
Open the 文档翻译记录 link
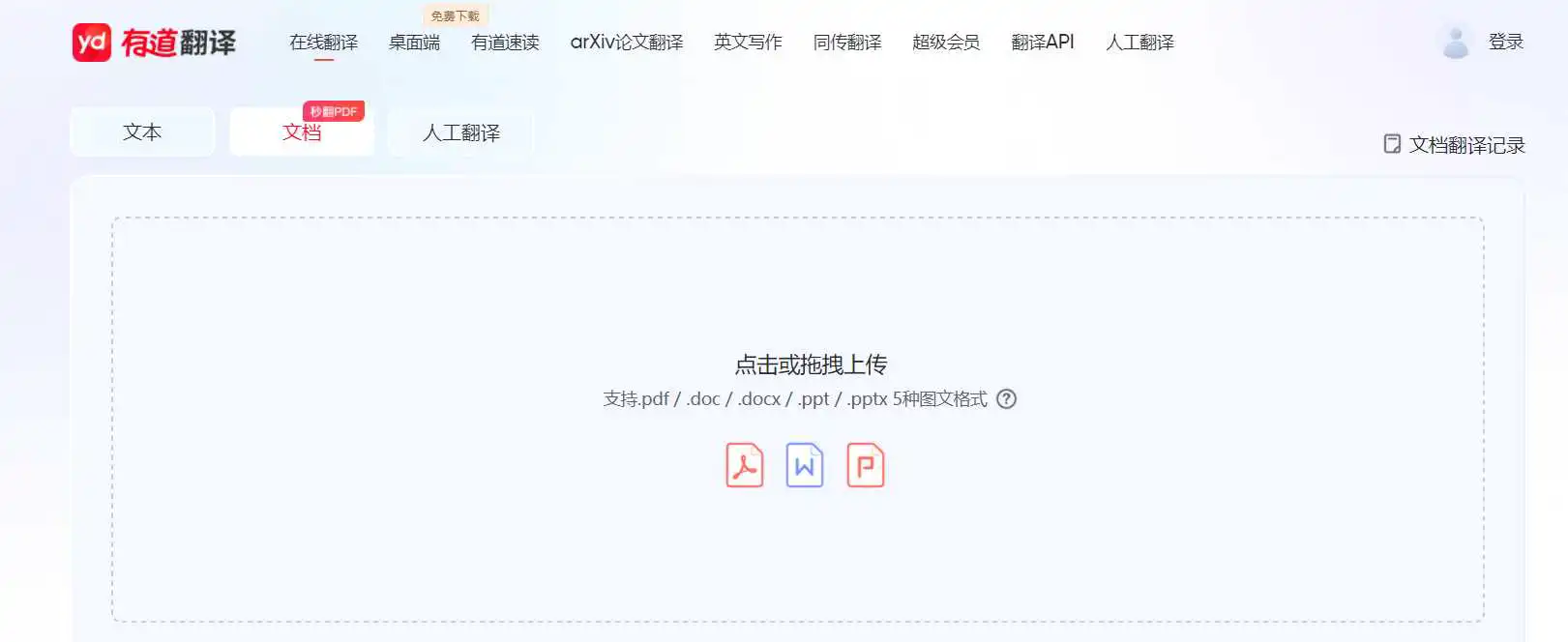[1466, 145]
